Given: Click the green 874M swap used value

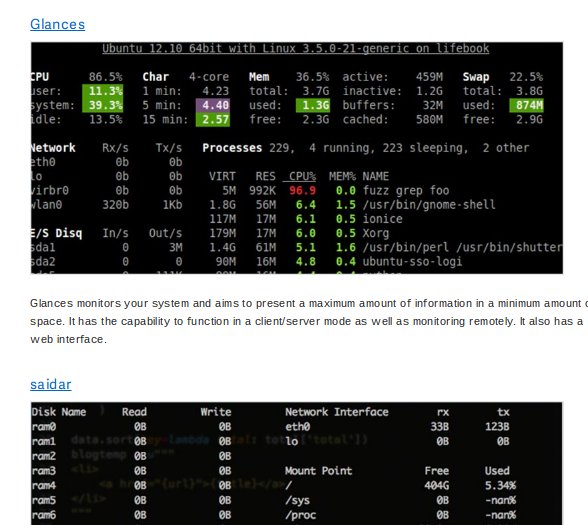Looking at the screenshot, I should point(526,105).
